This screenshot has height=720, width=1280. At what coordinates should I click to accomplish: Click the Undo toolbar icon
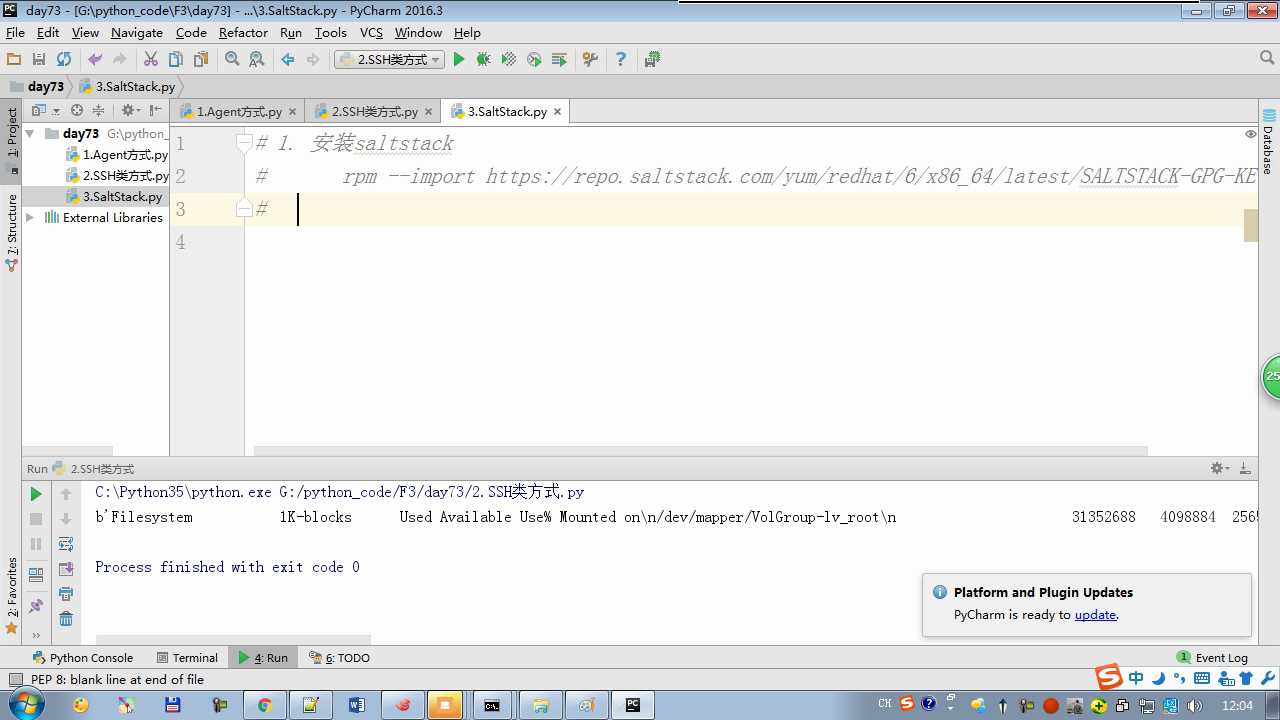point(95,60)
